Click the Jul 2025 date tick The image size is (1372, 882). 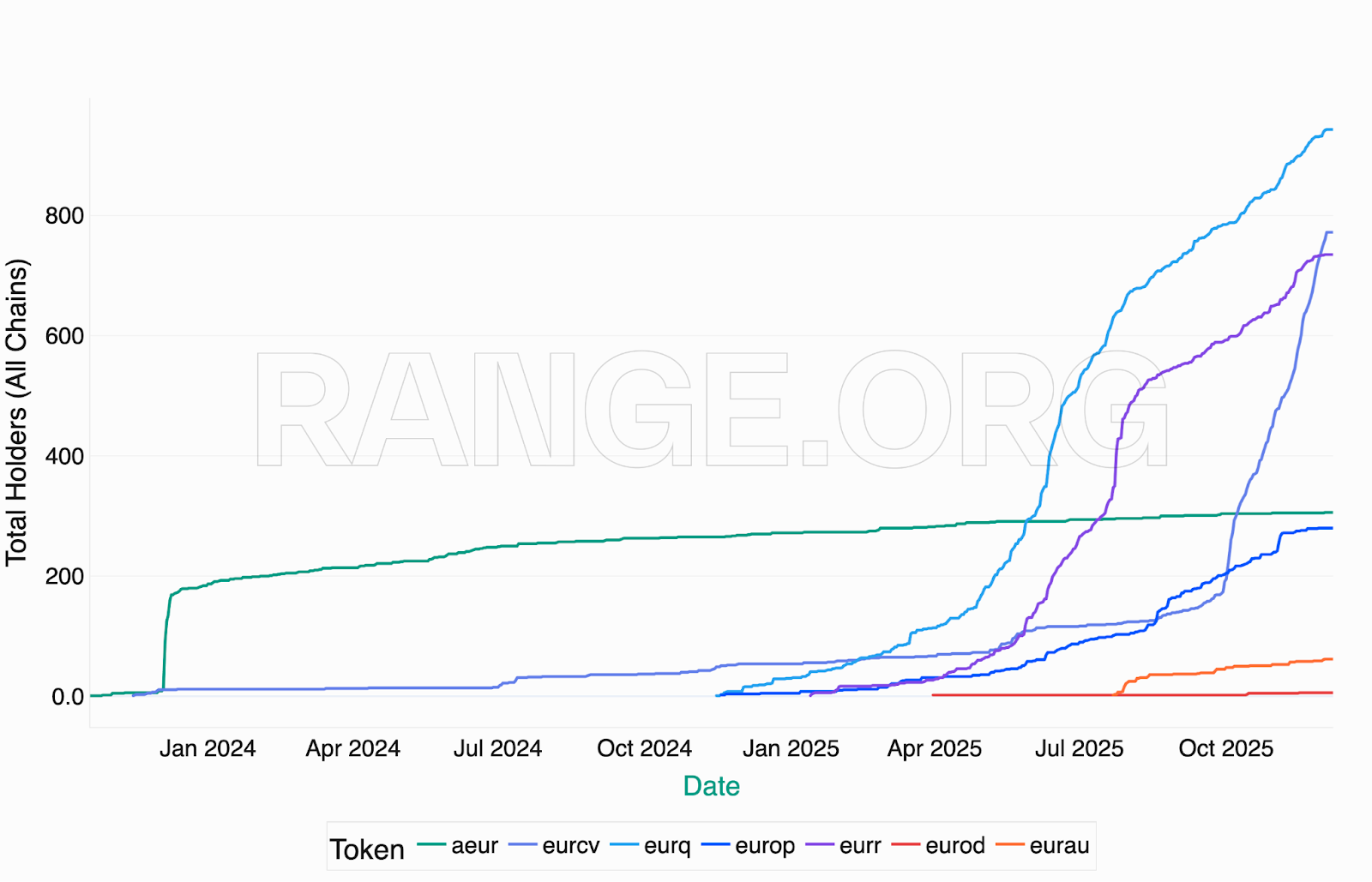coord(1079,748)
